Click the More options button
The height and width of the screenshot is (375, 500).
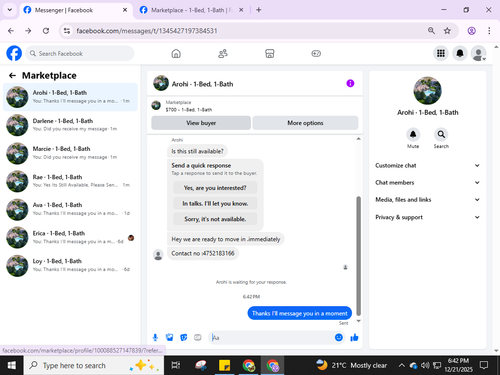[305, 123]
